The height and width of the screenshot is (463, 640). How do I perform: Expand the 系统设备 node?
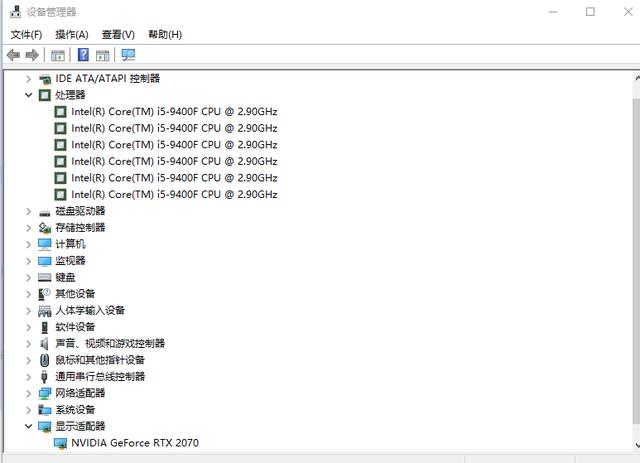pos(29,410)
